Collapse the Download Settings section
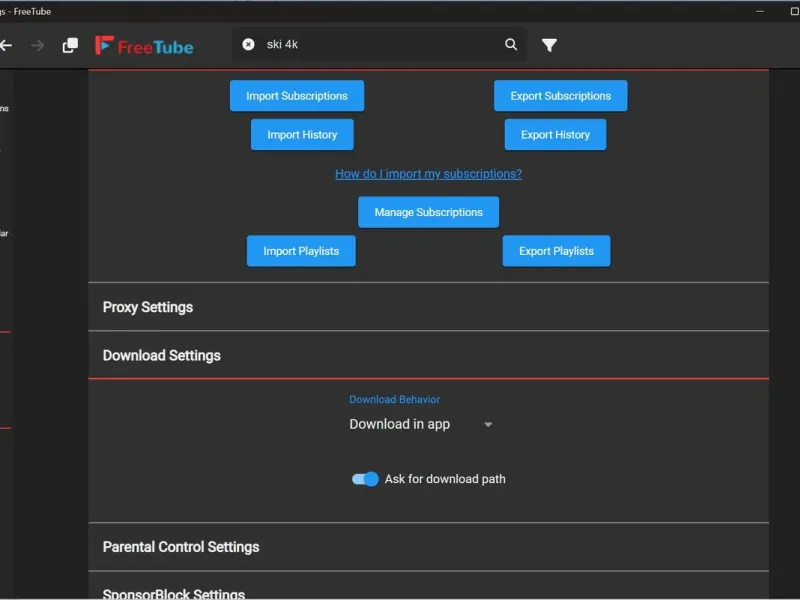Image resolution: width=800 pixels, height=600 pixels. pyautogui.click(x=162, y=355)
